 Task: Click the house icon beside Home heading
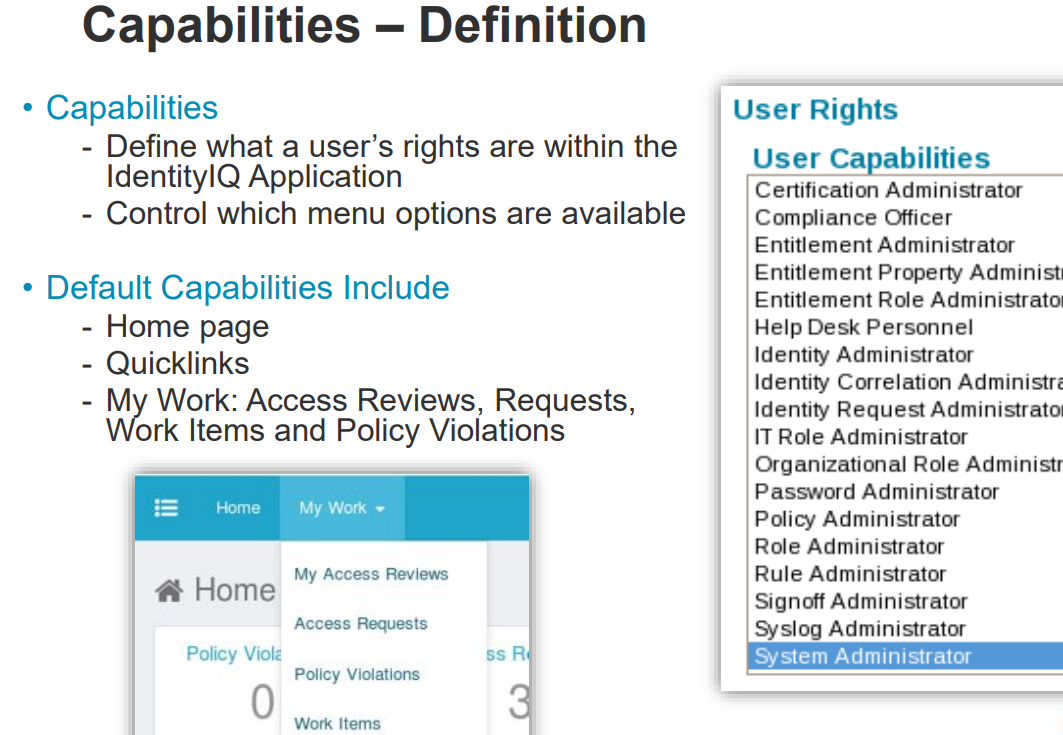coord(169,591)
